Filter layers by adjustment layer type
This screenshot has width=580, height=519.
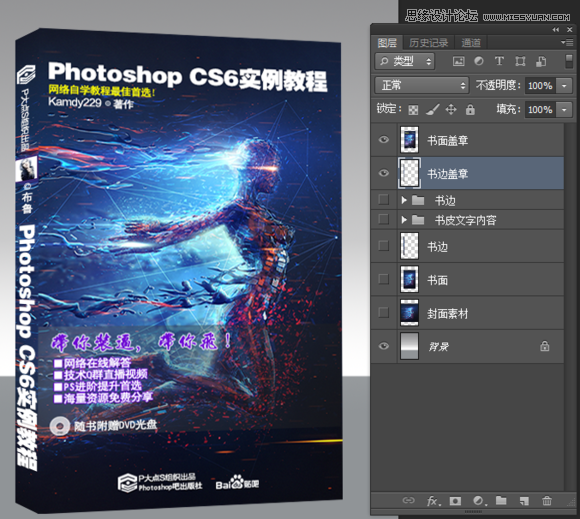479,61
